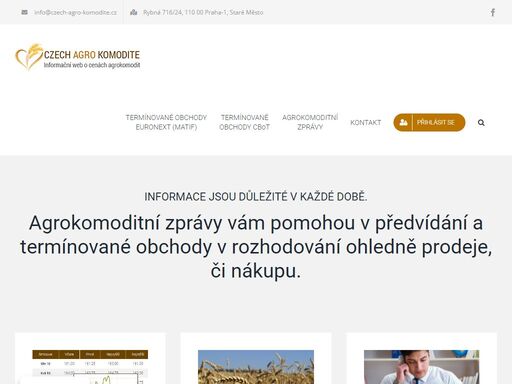
Task: Click the building address icon
Action: click(x=134, y=12)
